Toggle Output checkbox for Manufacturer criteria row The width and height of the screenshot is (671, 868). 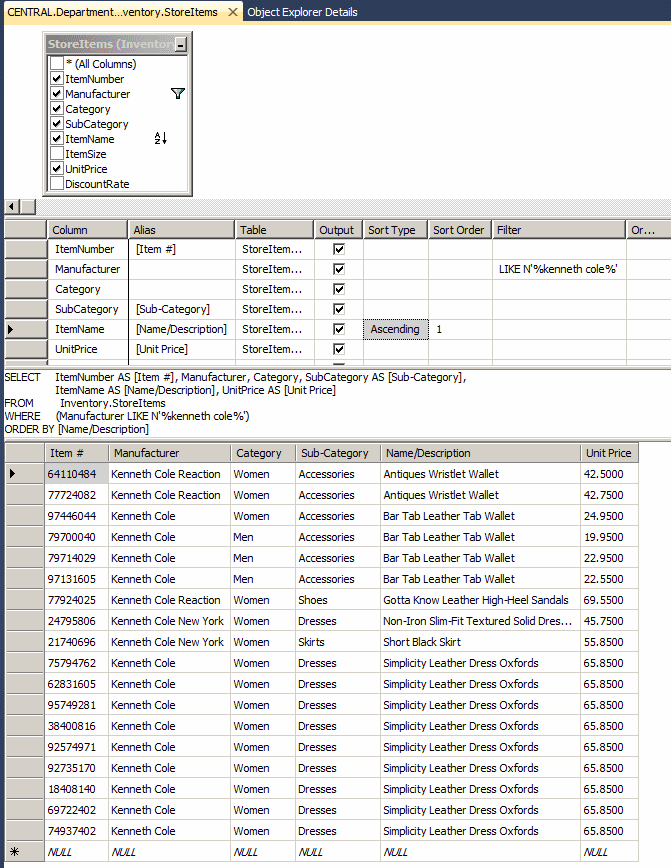[339, 269]
